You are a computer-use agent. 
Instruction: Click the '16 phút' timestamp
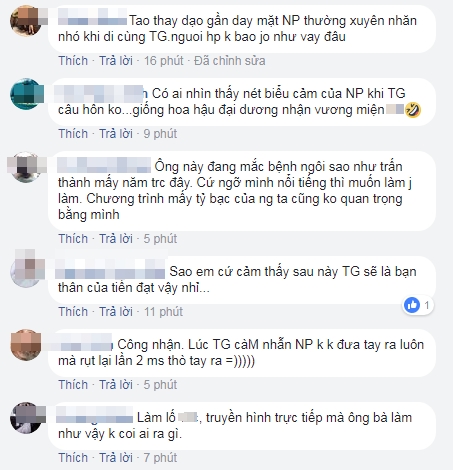pos(163,61)
